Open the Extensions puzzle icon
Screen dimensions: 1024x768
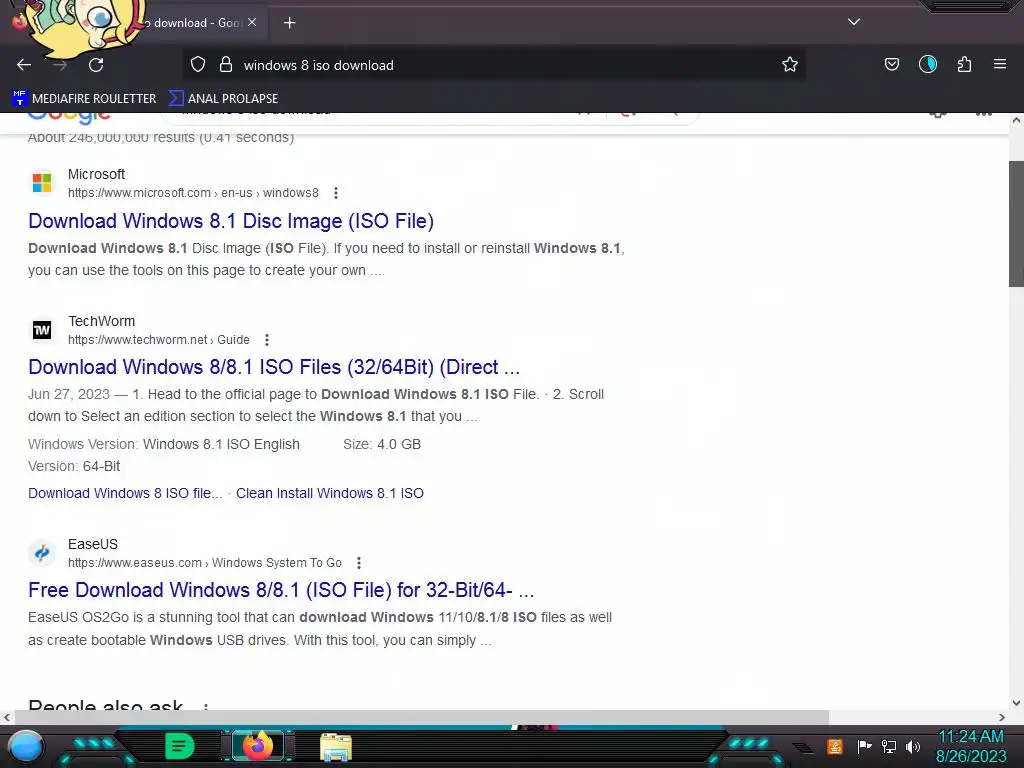pyautogui.click(x=964, y=65)
